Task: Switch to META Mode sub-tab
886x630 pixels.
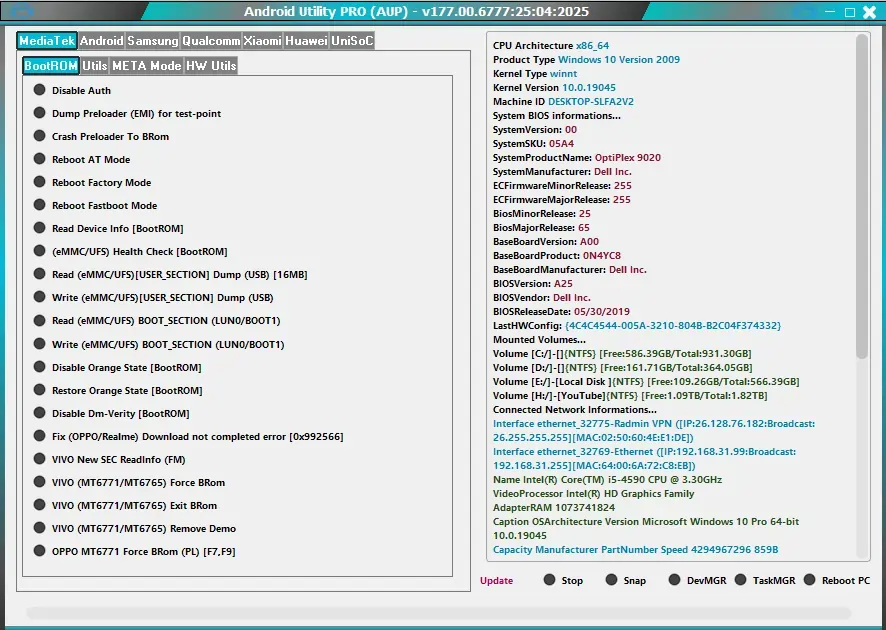Action: point(146,66)
